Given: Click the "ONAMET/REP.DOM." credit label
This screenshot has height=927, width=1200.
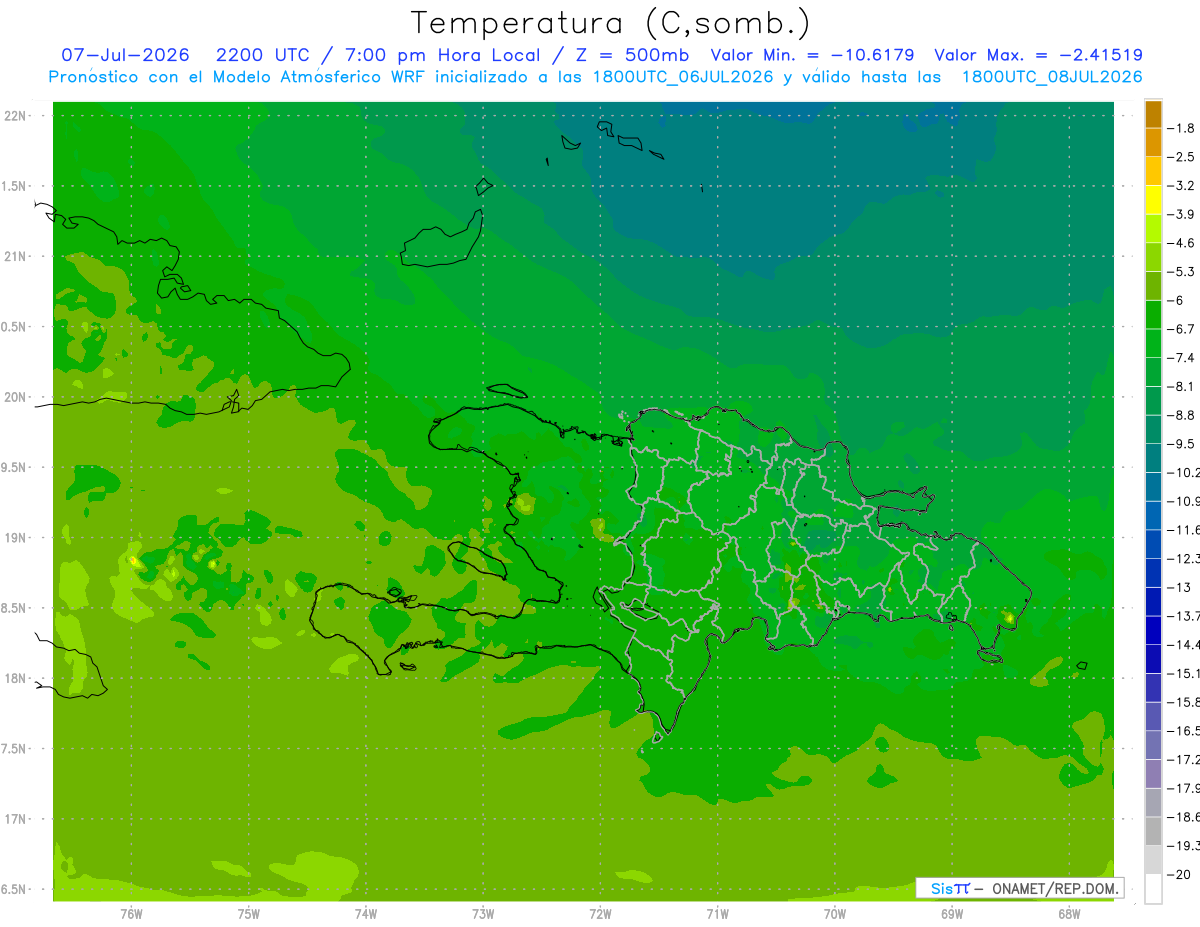Looking at the screenshot, I should [1054, 888].
